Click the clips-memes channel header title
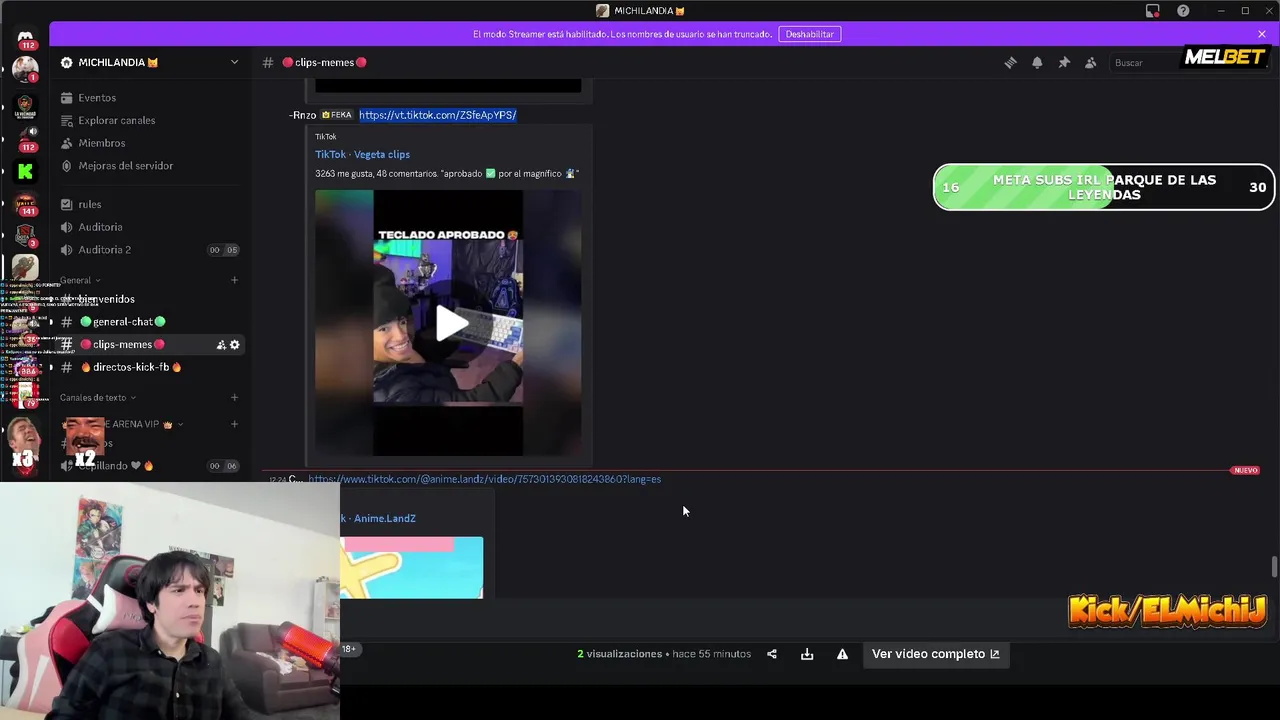 coord(325,62)
